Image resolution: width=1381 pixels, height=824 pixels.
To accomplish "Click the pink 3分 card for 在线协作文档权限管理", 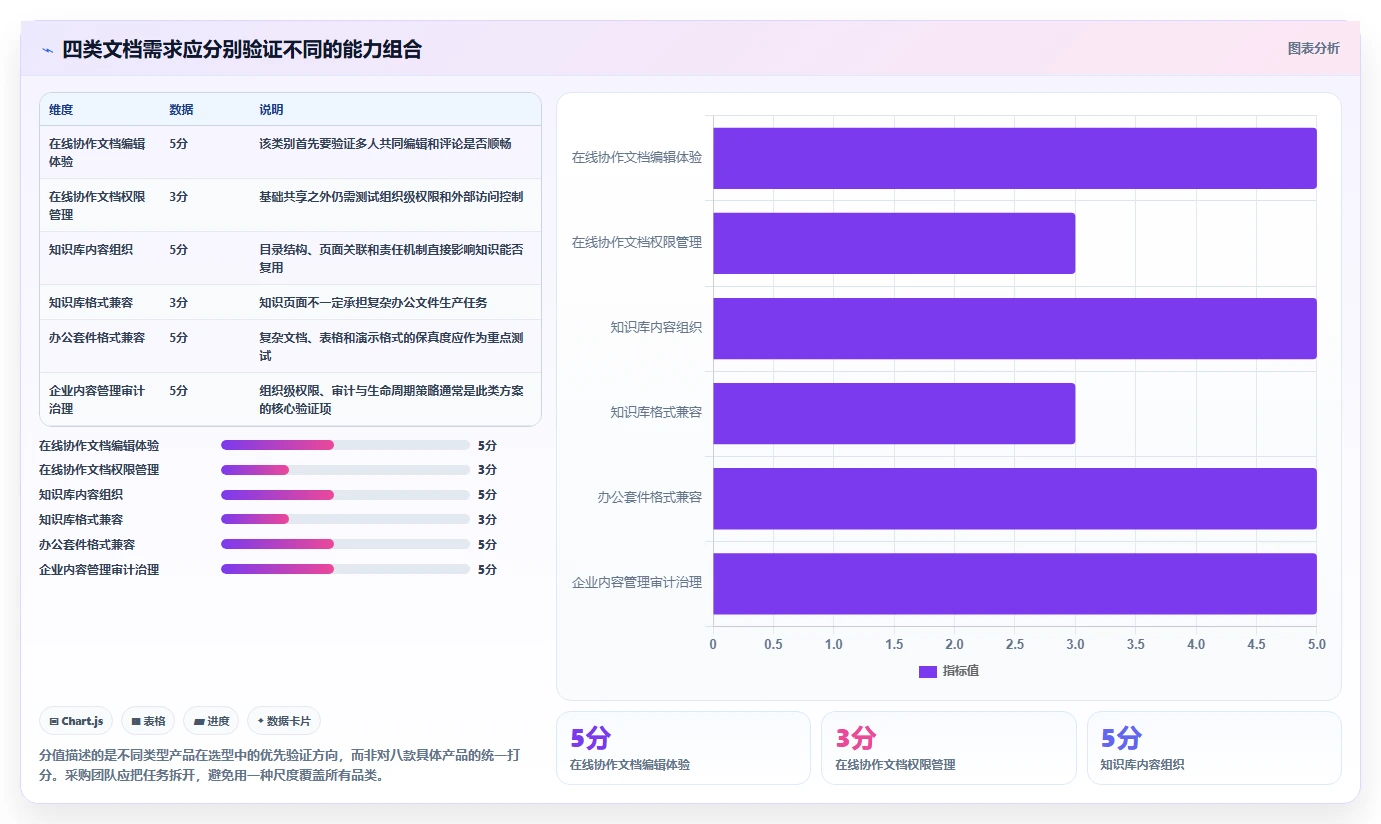I will point(949,748).
